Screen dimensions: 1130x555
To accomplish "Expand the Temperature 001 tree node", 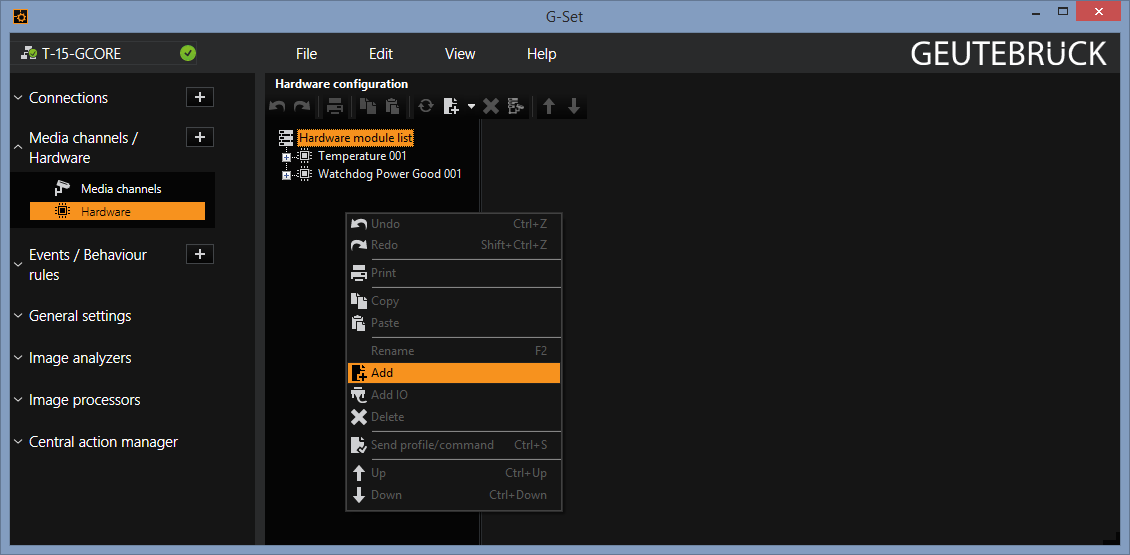I will pyautogui.click(x=286, y=157).
